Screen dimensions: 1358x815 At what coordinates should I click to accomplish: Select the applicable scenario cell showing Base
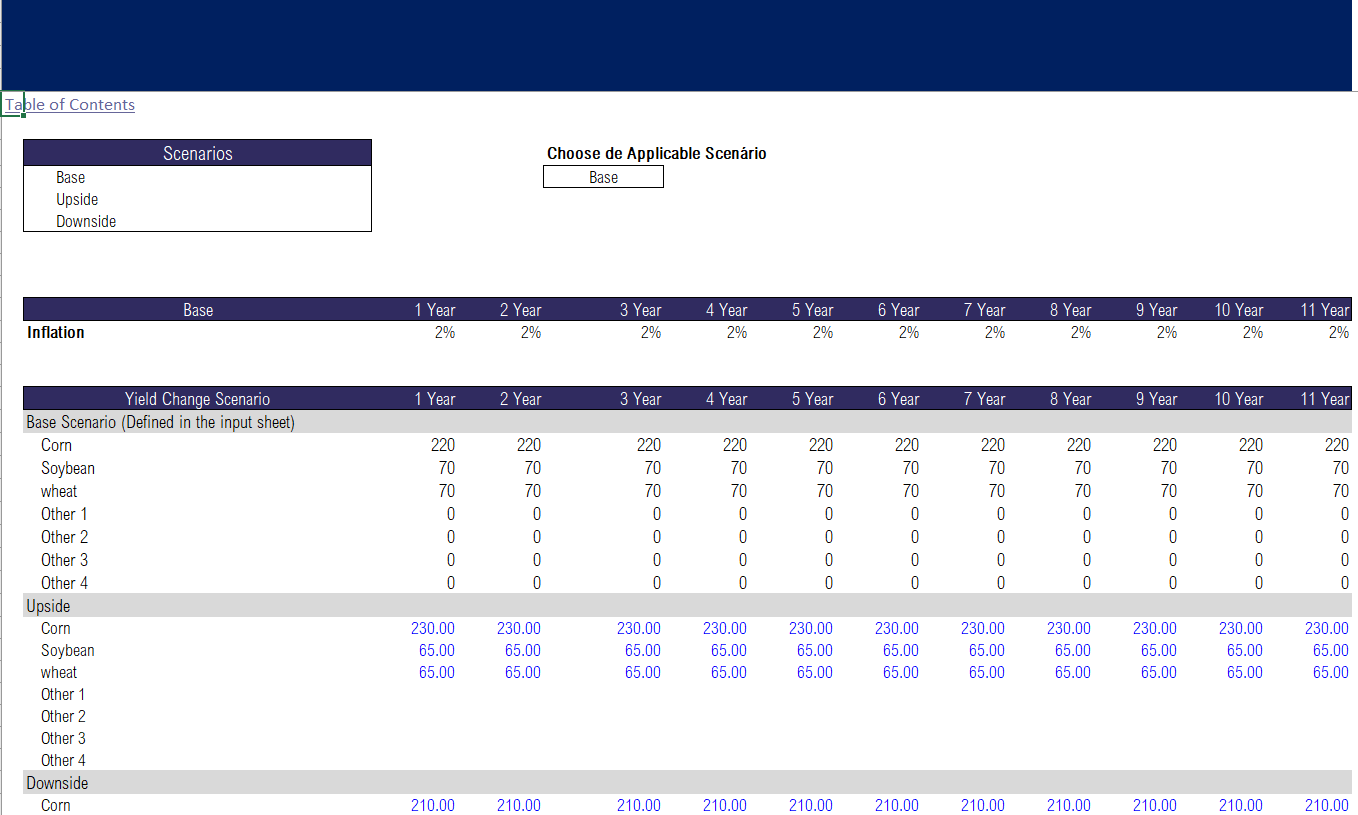click(x=603, y=177)
